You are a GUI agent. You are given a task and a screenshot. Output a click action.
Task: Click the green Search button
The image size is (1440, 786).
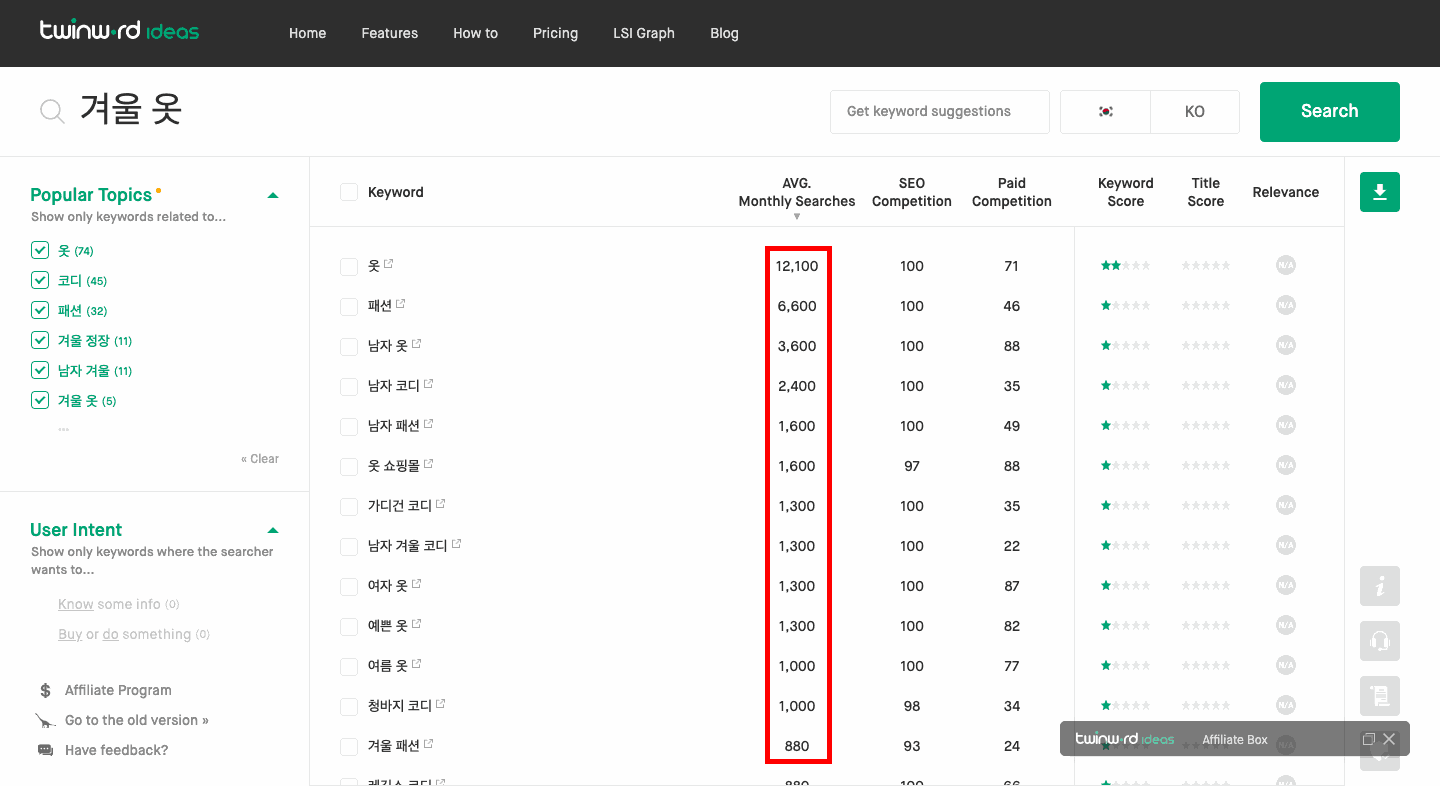pyautogui.click(x=1329, y=111)
